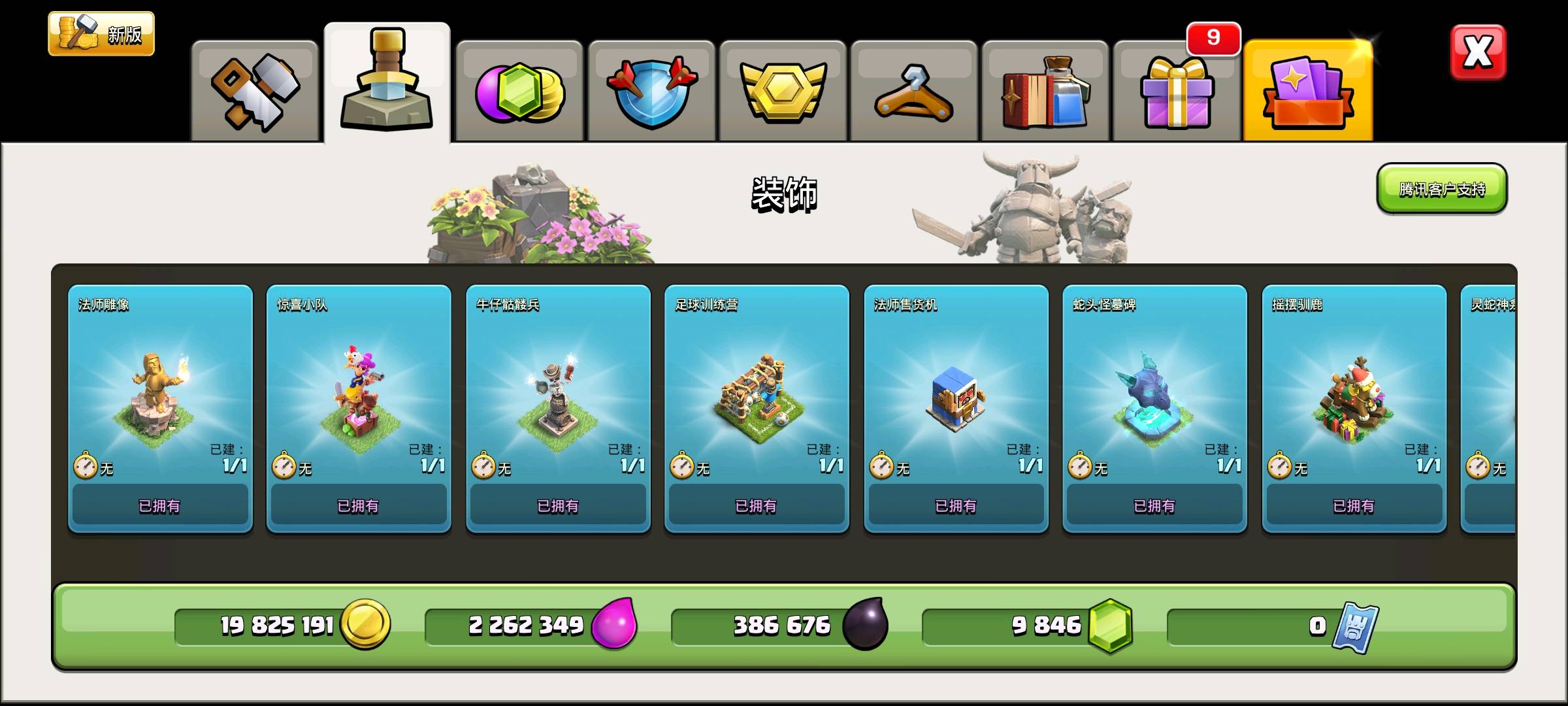Open the gems and resources shop tab
Viewport: 1568px width, 706px height.
tap(519, 91)
